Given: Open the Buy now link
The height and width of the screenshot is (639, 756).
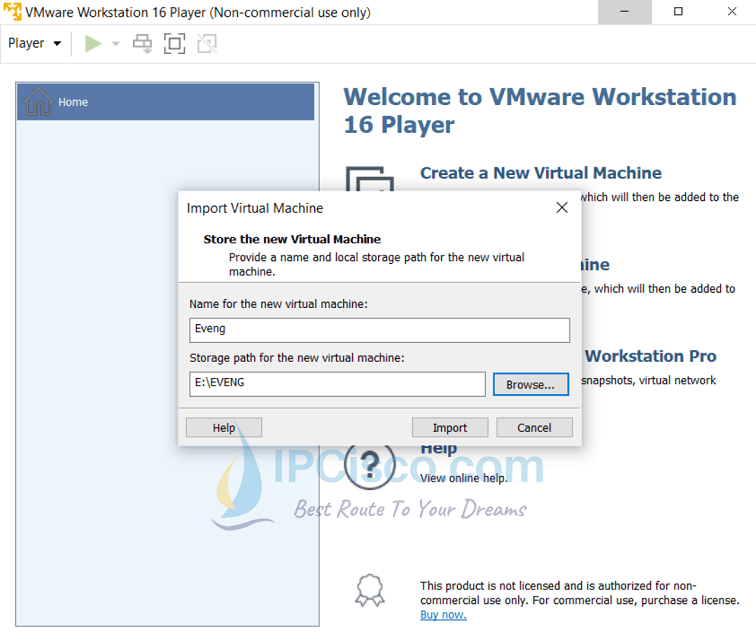Looking at the screenshot, I should [x=443, y=615].
